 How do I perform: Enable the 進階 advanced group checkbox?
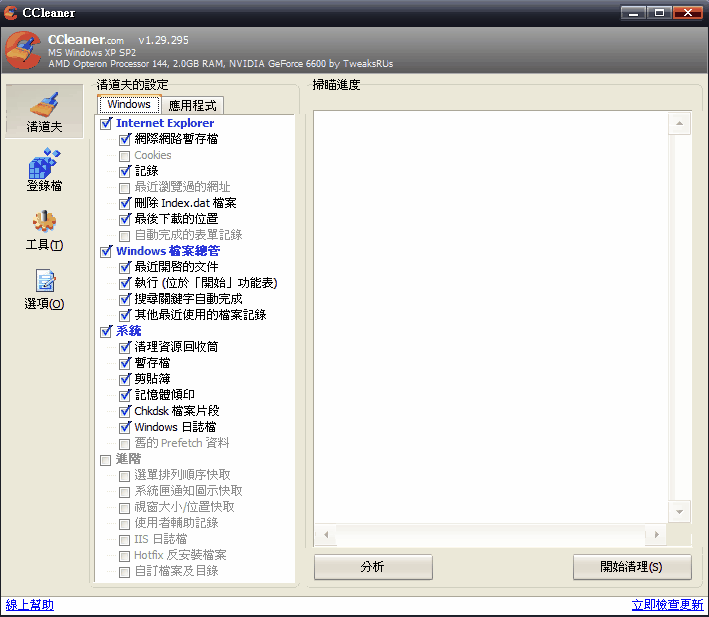pyautogui.click(x=106, y=460)
